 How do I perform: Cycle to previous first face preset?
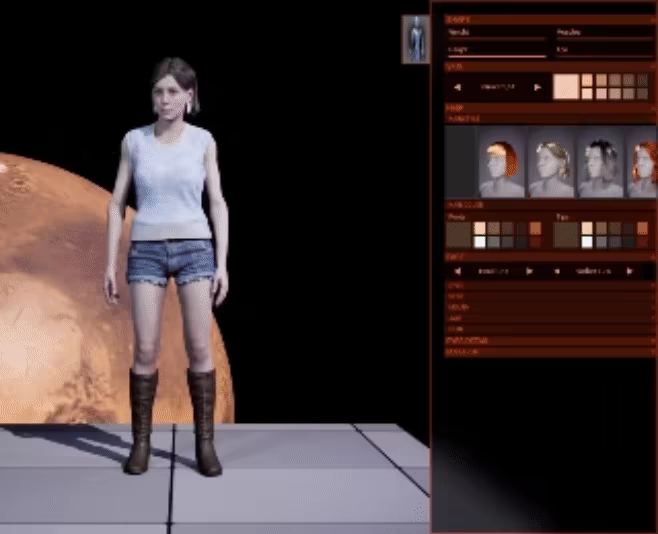tap(457, 271)
